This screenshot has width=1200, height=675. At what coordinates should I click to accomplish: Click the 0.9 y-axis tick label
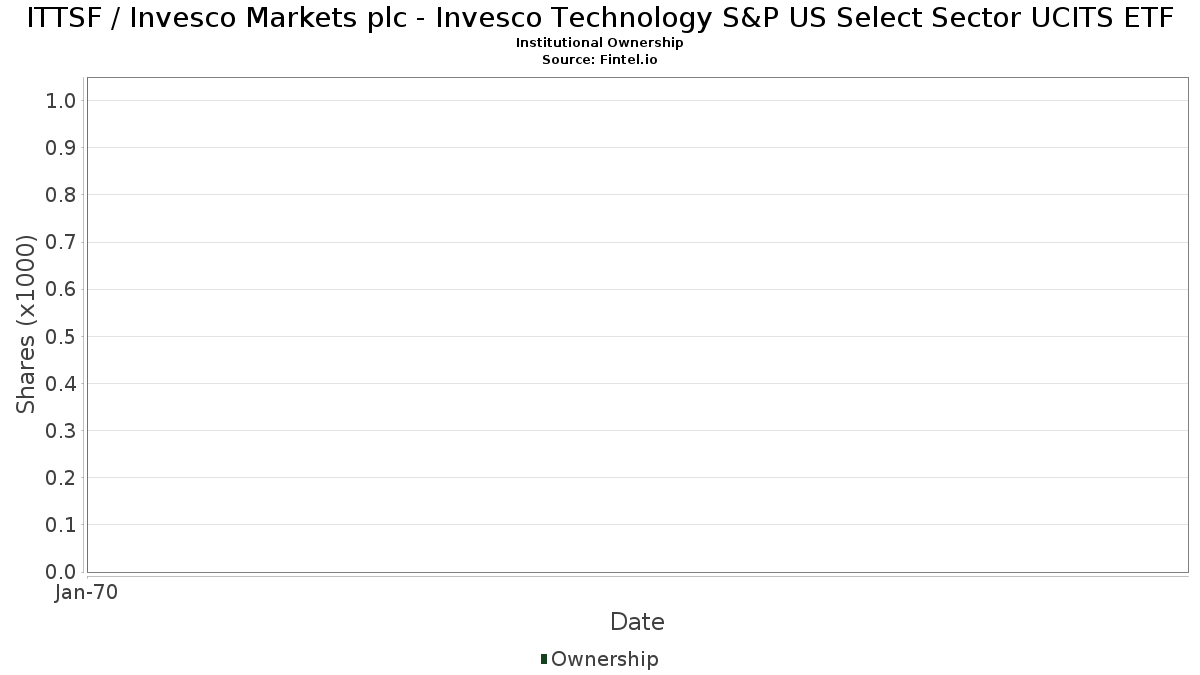coord(61,148)
